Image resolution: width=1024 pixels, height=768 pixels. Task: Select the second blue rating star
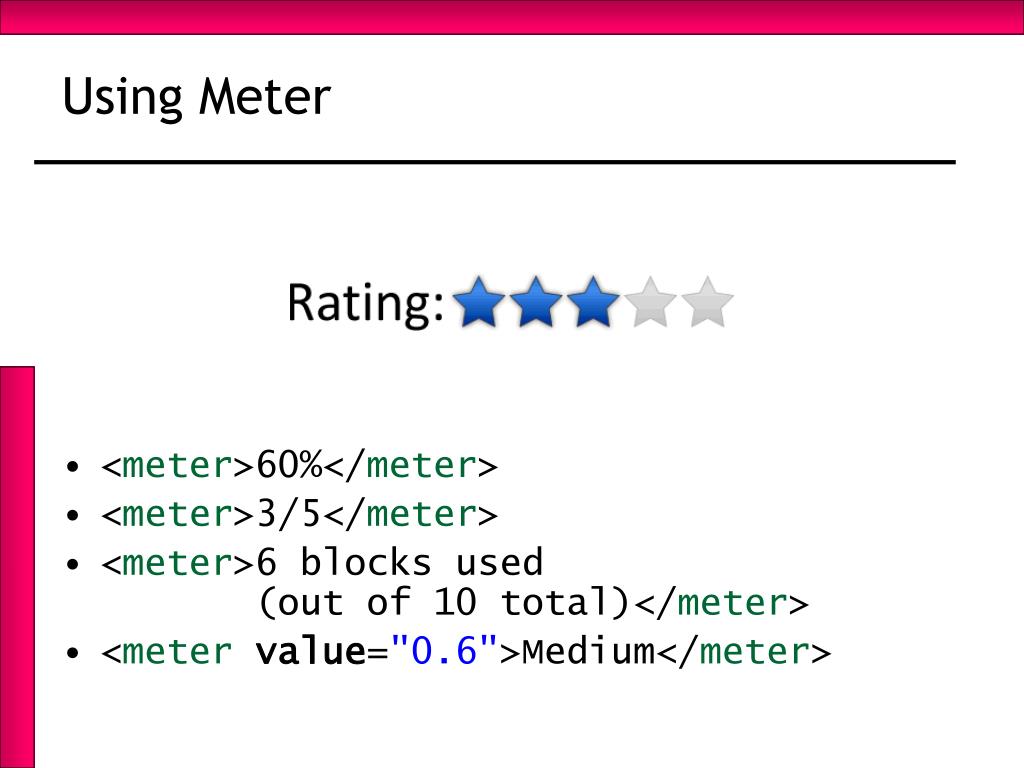pyautogui.click(x=536, y=302)
